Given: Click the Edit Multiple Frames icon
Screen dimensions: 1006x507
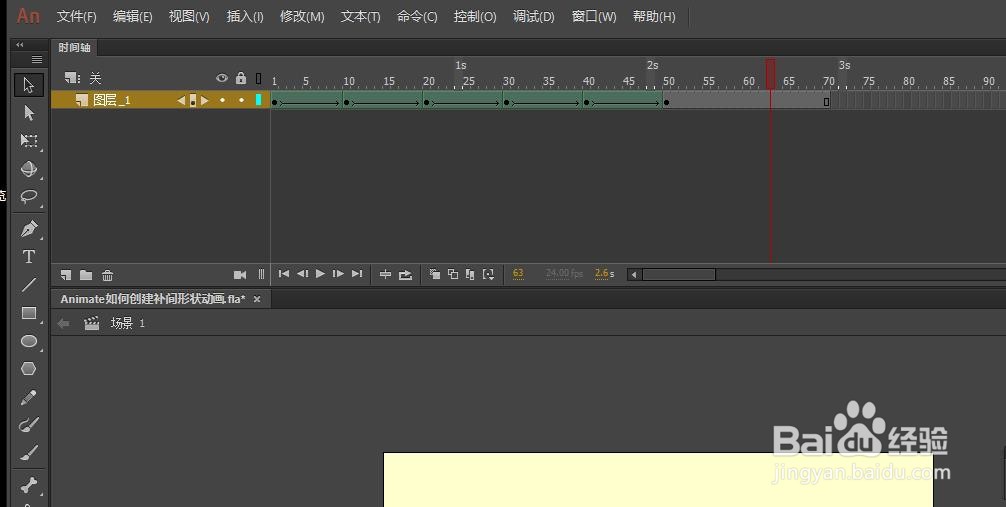Looking at the screenshot, I should click(x=470, y=274).
